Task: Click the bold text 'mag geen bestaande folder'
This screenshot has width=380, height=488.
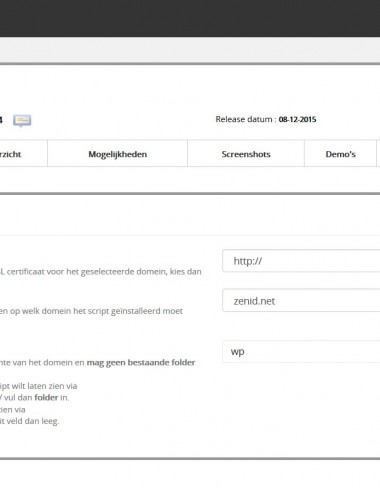Action: [141, 362]
